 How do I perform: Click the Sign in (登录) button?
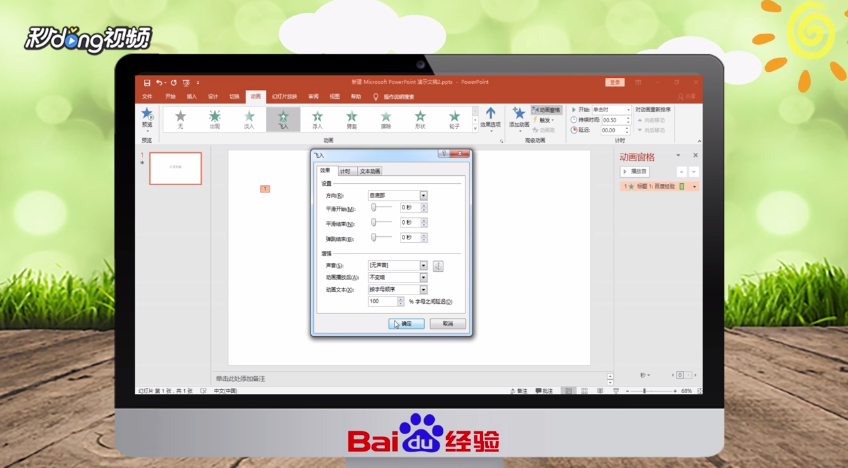click(x=615, y=82)
